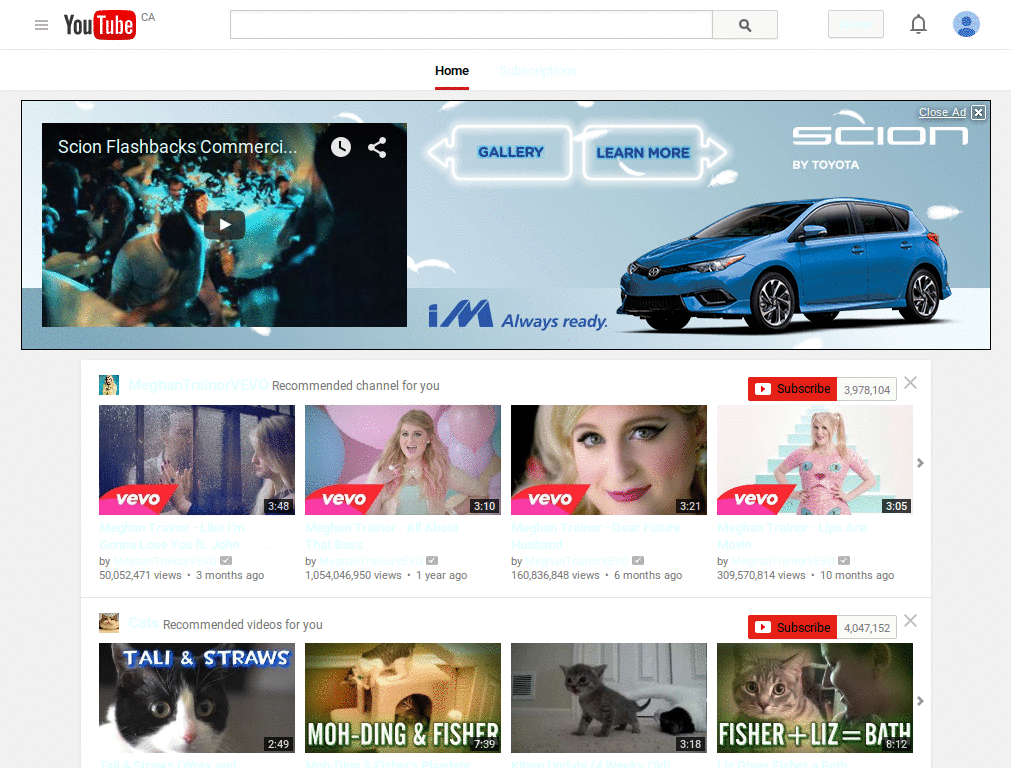Click Watch Later clock on Scion video
The height and width of the screenshot is (768, 1024).
[340, 147]
